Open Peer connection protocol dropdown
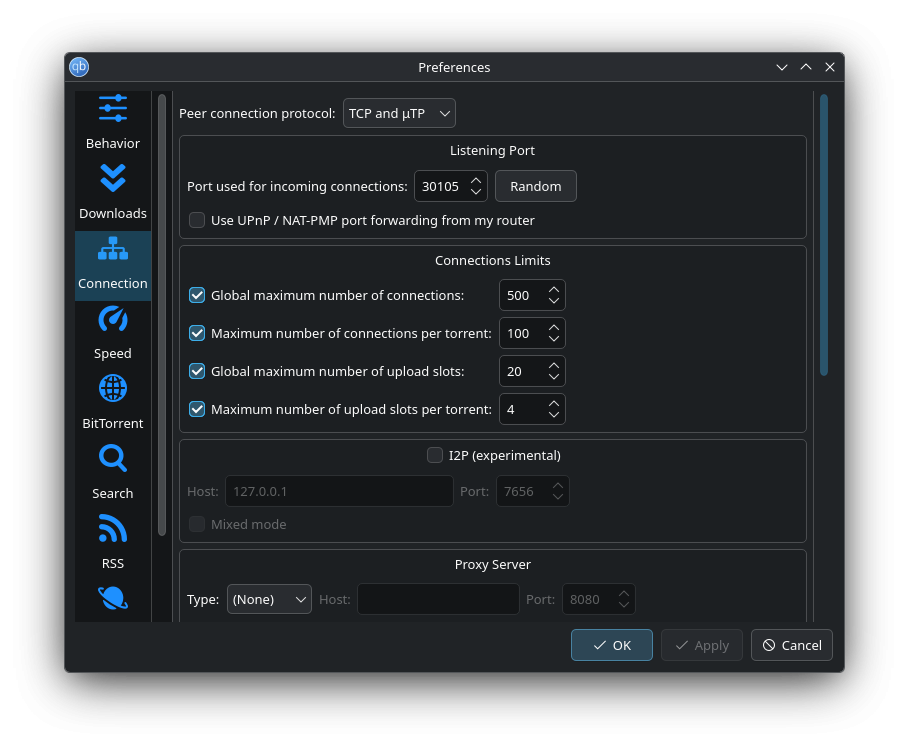 coord(399,113)
